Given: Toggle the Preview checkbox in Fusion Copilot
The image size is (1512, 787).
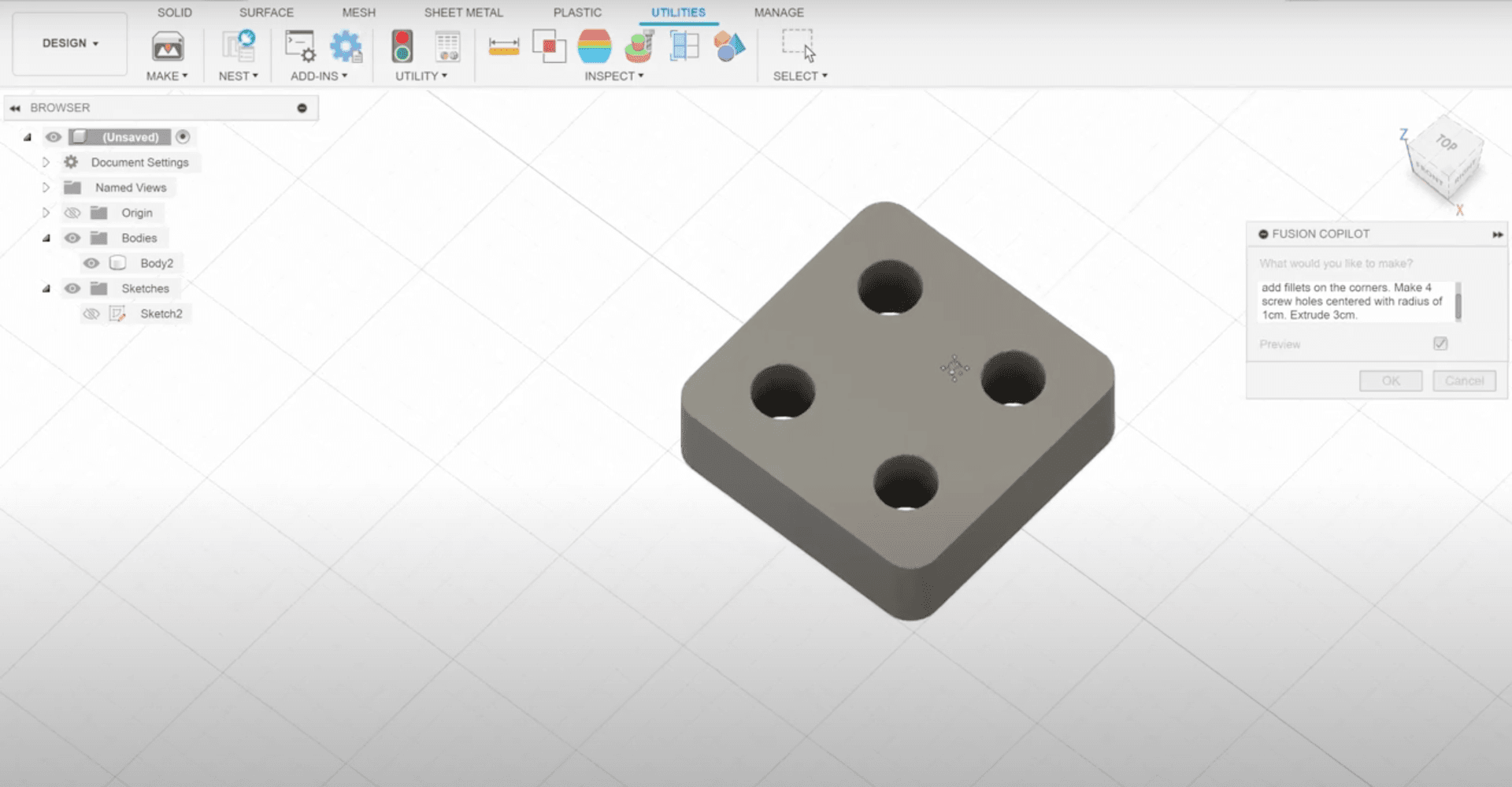Looking at the screenshot, I should (x=1440, y=343).
